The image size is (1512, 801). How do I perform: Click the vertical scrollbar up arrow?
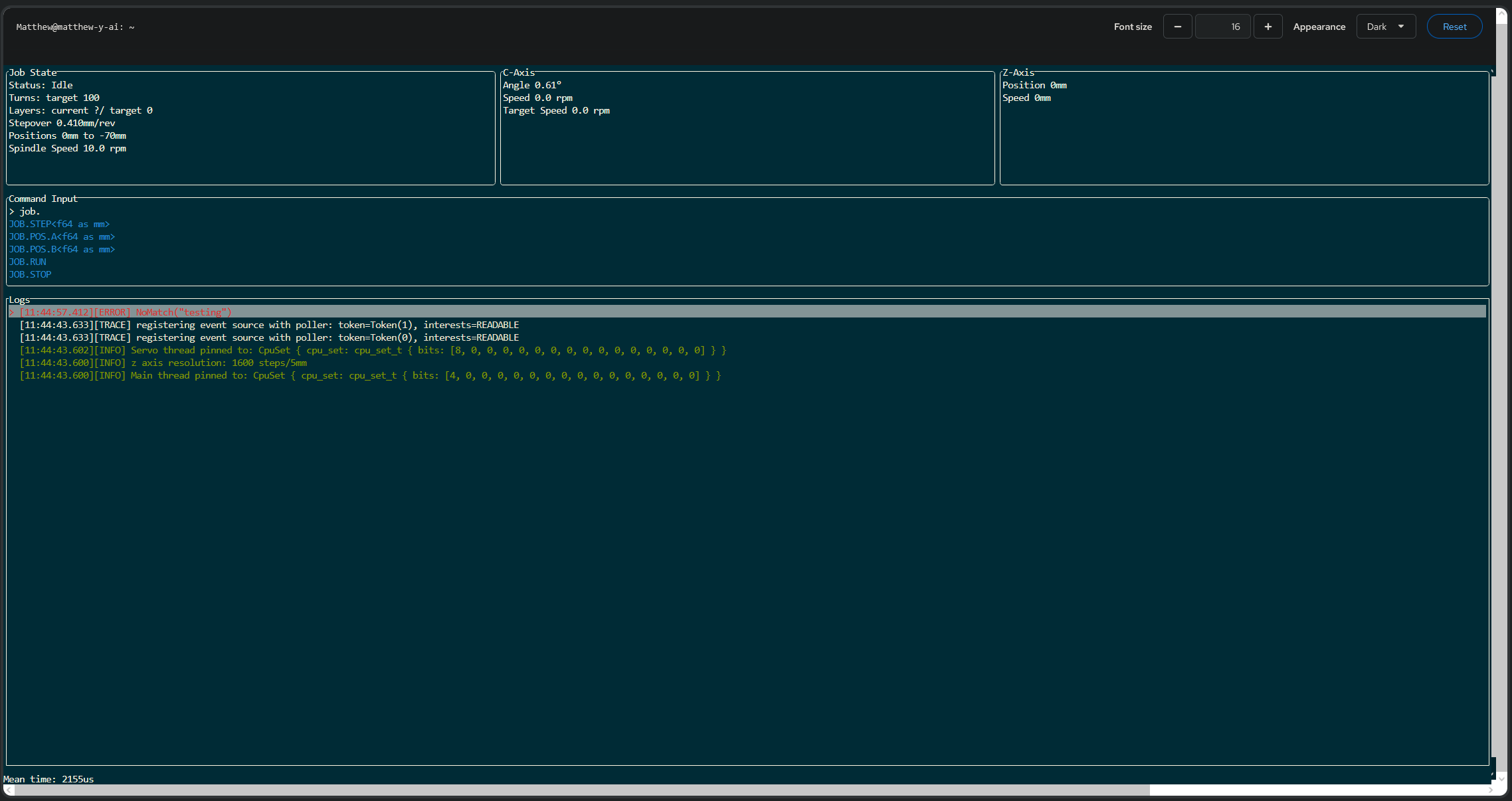point(1501,13)
